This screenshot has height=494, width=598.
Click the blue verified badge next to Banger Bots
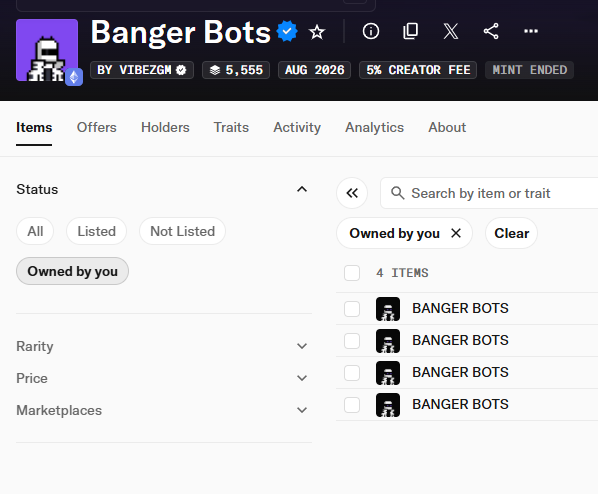click(x=287, y=31)
